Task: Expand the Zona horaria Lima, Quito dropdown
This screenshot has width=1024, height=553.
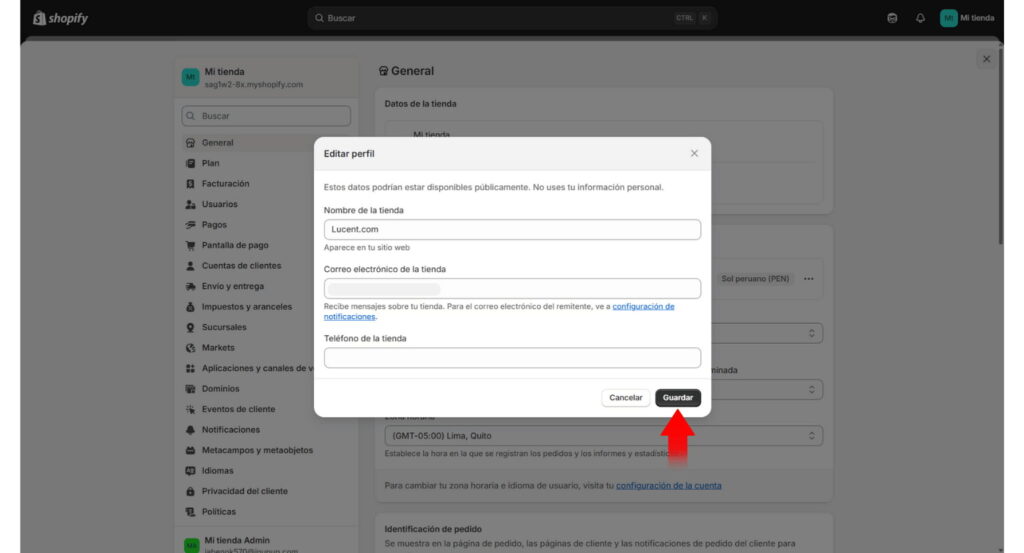Action: point(603,436)
